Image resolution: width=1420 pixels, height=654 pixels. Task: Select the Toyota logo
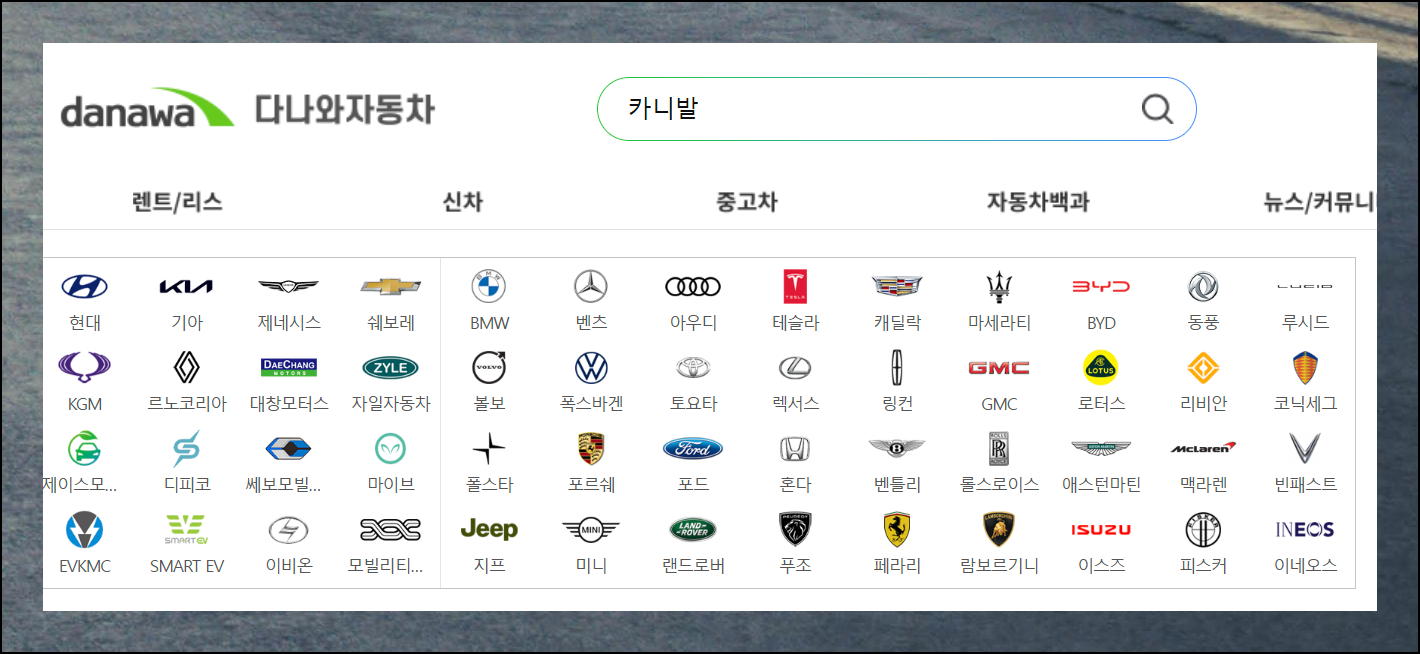coord(693,368)
